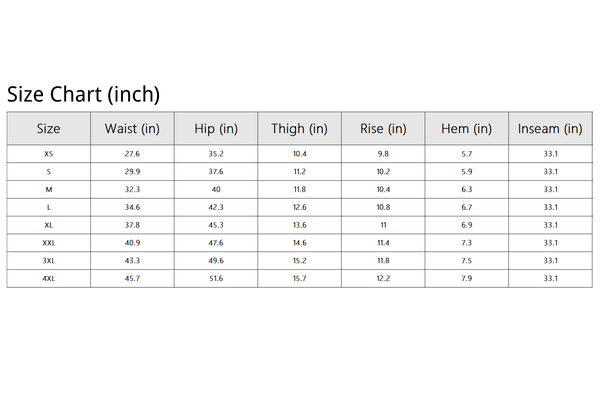Click the Waist (in) column header
Viewport: 600px width, 400px height.
(132, 129)
